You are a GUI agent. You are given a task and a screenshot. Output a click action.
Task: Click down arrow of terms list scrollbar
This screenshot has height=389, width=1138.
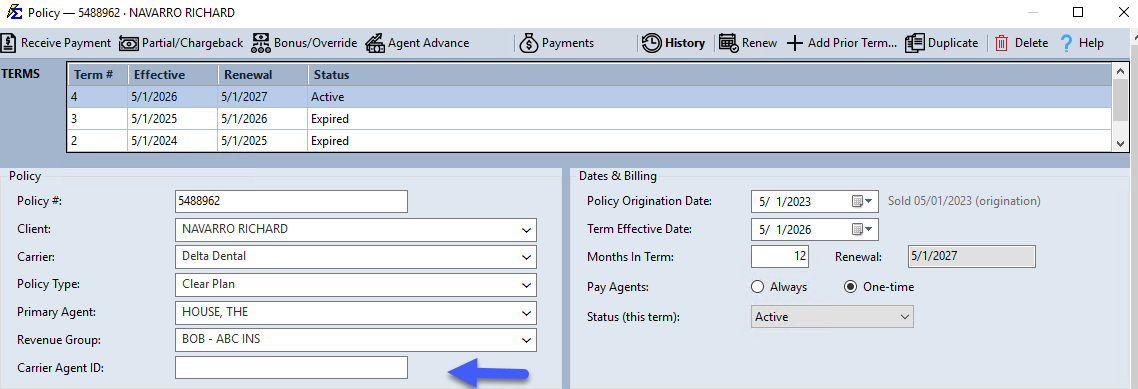pos(1121,144)
